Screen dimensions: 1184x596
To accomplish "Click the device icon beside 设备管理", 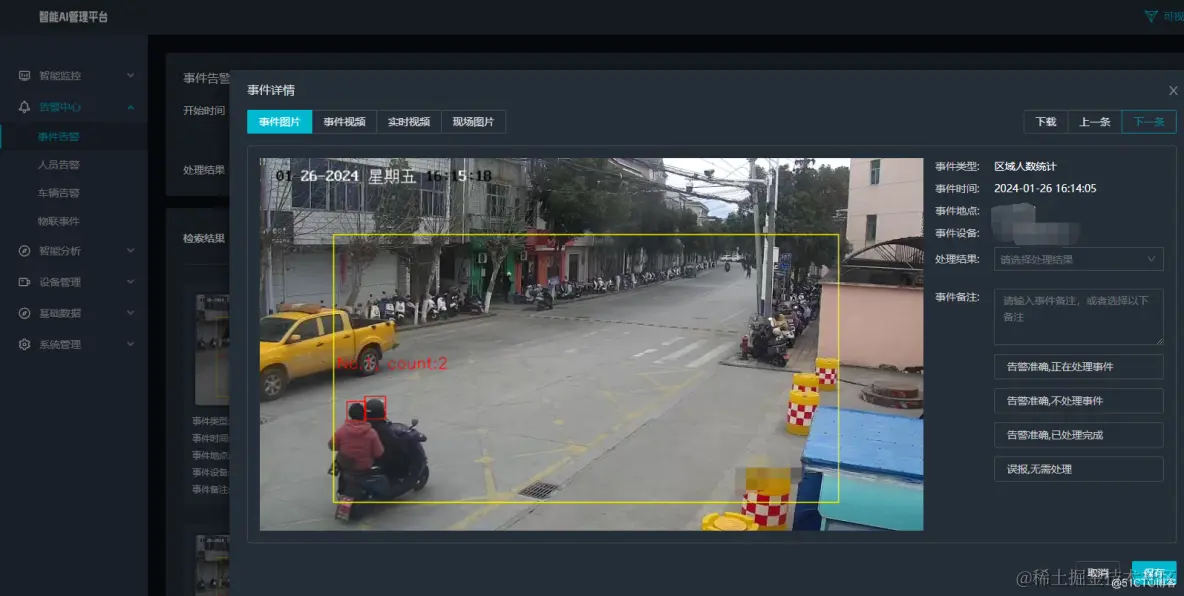I will pyautogui.click(x=24, y=282).
